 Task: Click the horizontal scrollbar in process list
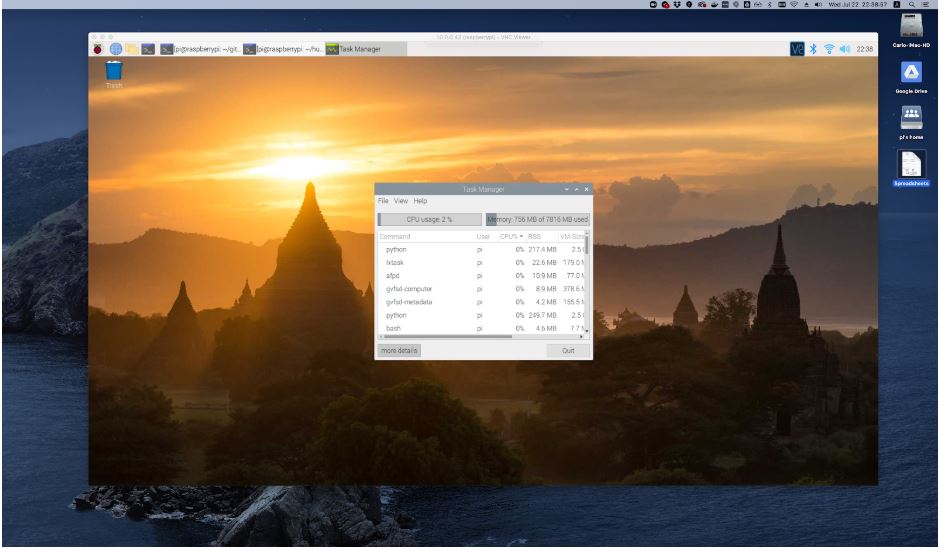click(448, 337)
